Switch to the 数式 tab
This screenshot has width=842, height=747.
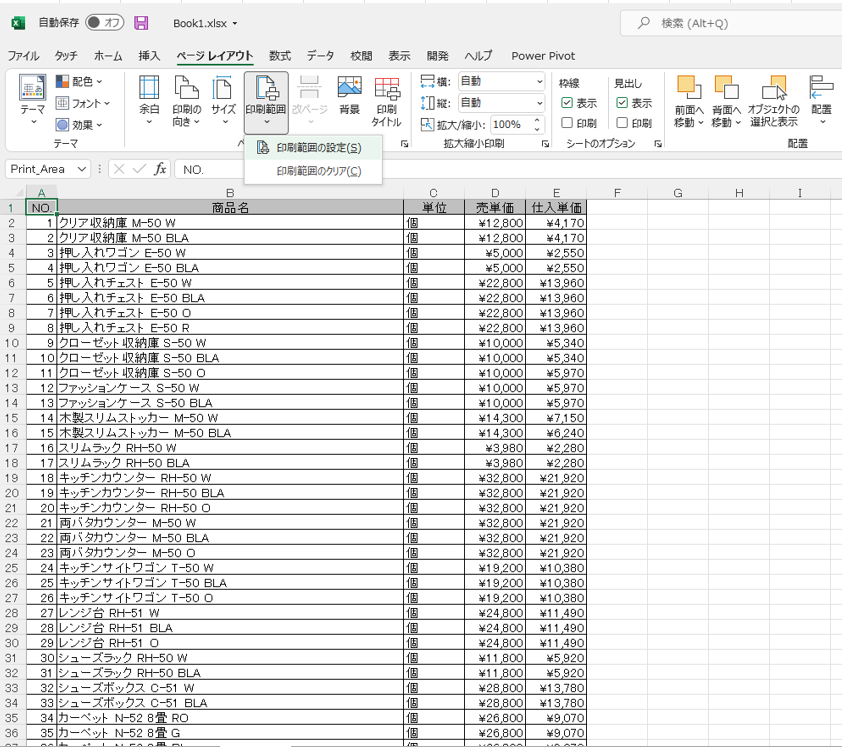pos(280,56)
